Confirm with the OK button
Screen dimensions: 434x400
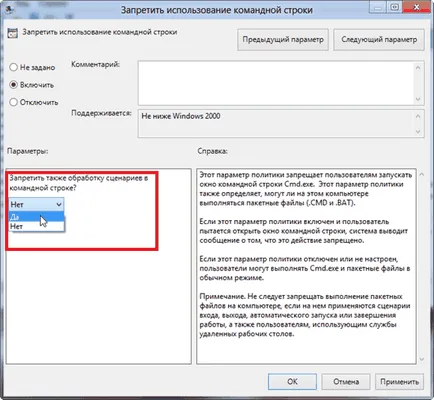[x=292, y=381]
